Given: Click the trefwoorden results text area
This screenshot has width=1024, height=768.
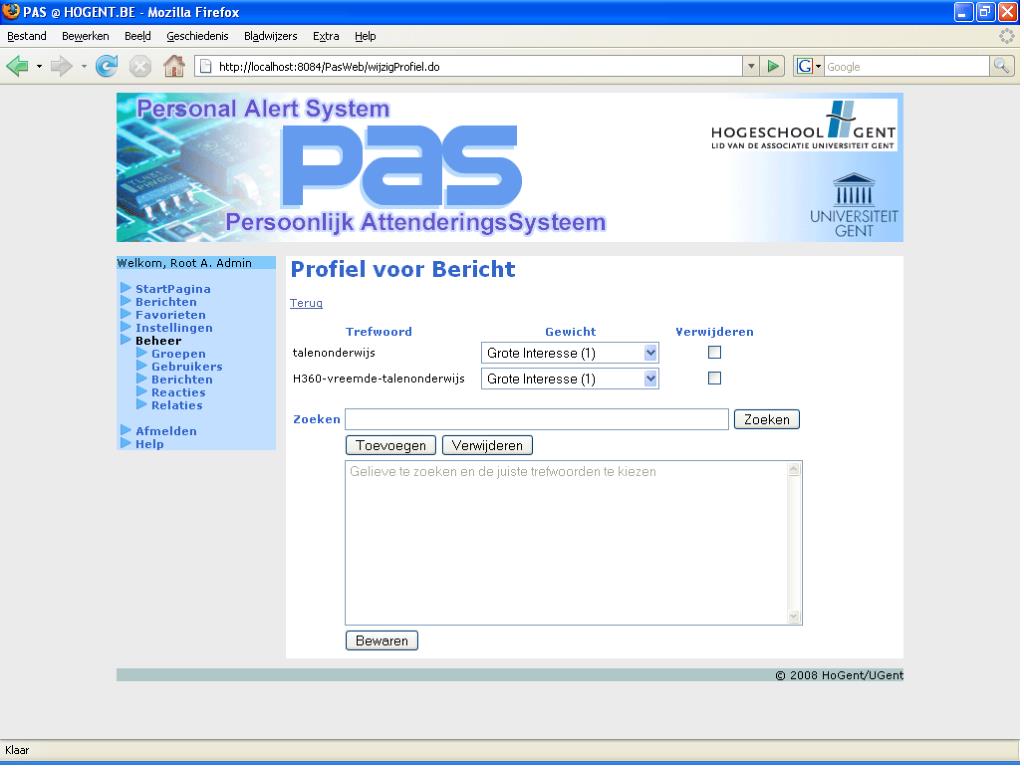Looking at the screenshot, I should pos(567,543).
